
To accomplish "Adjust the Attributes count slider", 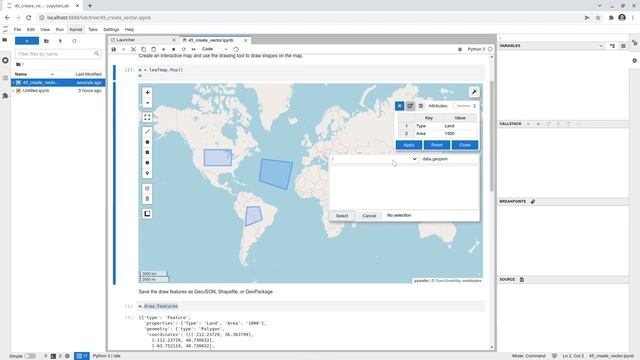I will [x=462, y=106].
